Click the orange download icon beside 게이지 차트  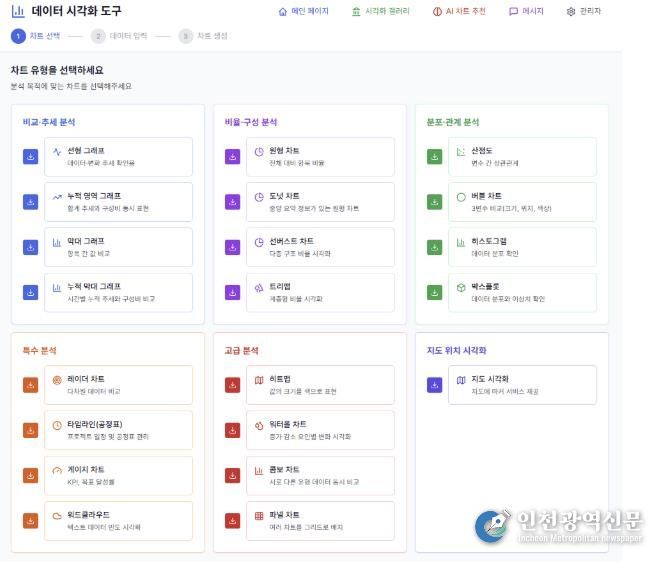pos(30,475)
